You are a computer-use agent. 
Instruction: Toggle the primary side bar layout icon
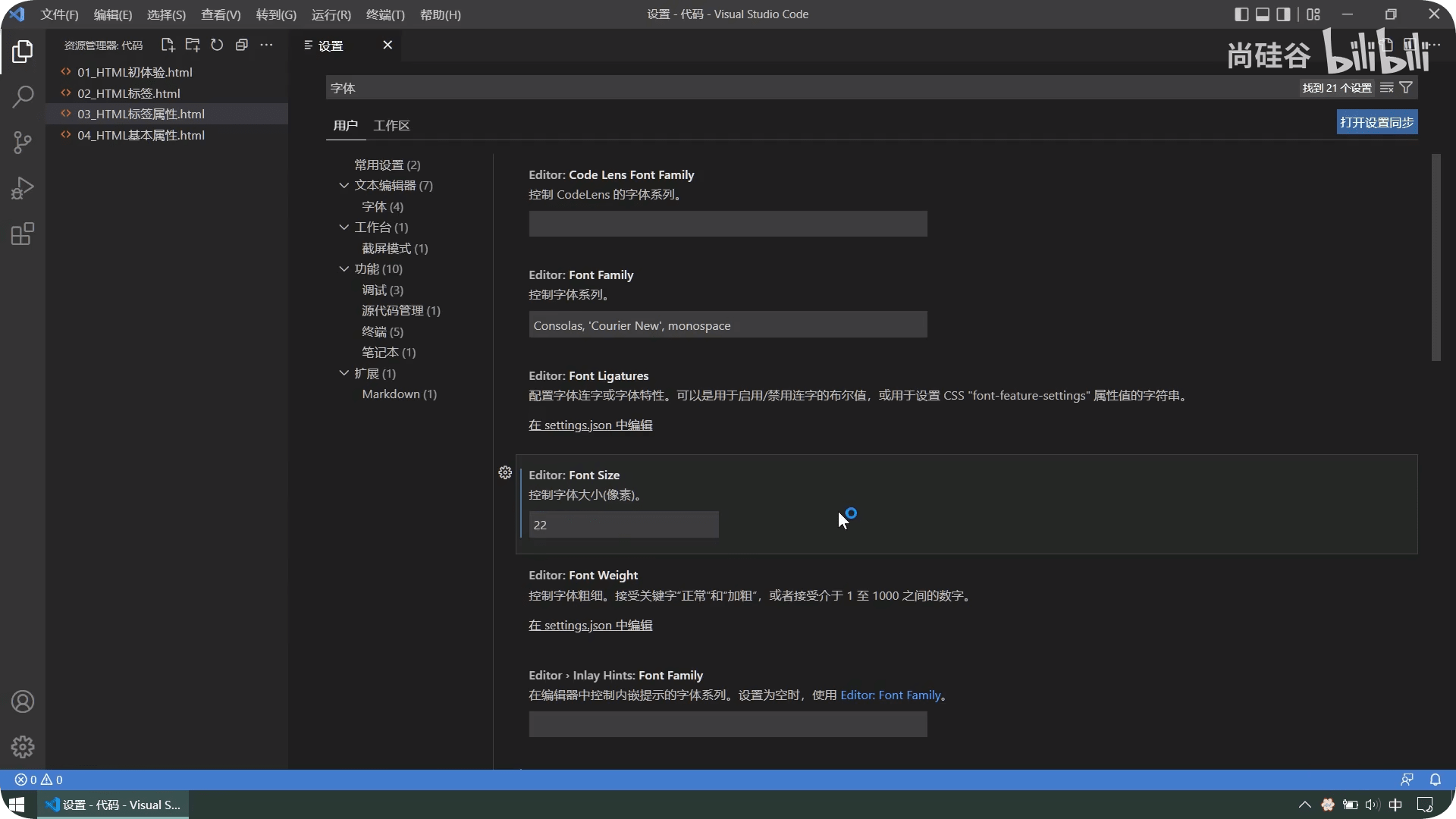(1241, 14)
